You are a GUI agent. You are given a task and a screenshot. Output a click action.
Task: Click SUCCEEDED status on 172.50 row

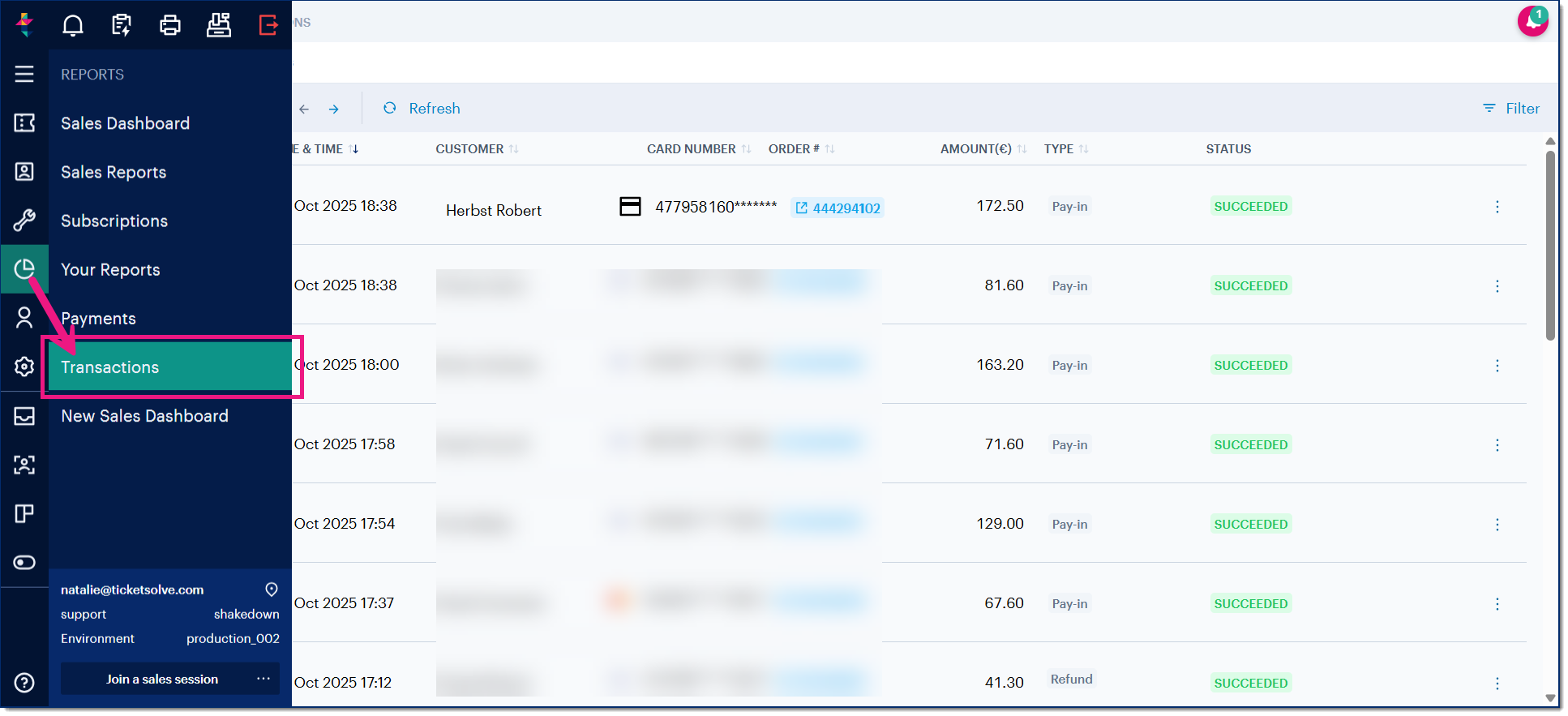click(x=1250, y=207)
